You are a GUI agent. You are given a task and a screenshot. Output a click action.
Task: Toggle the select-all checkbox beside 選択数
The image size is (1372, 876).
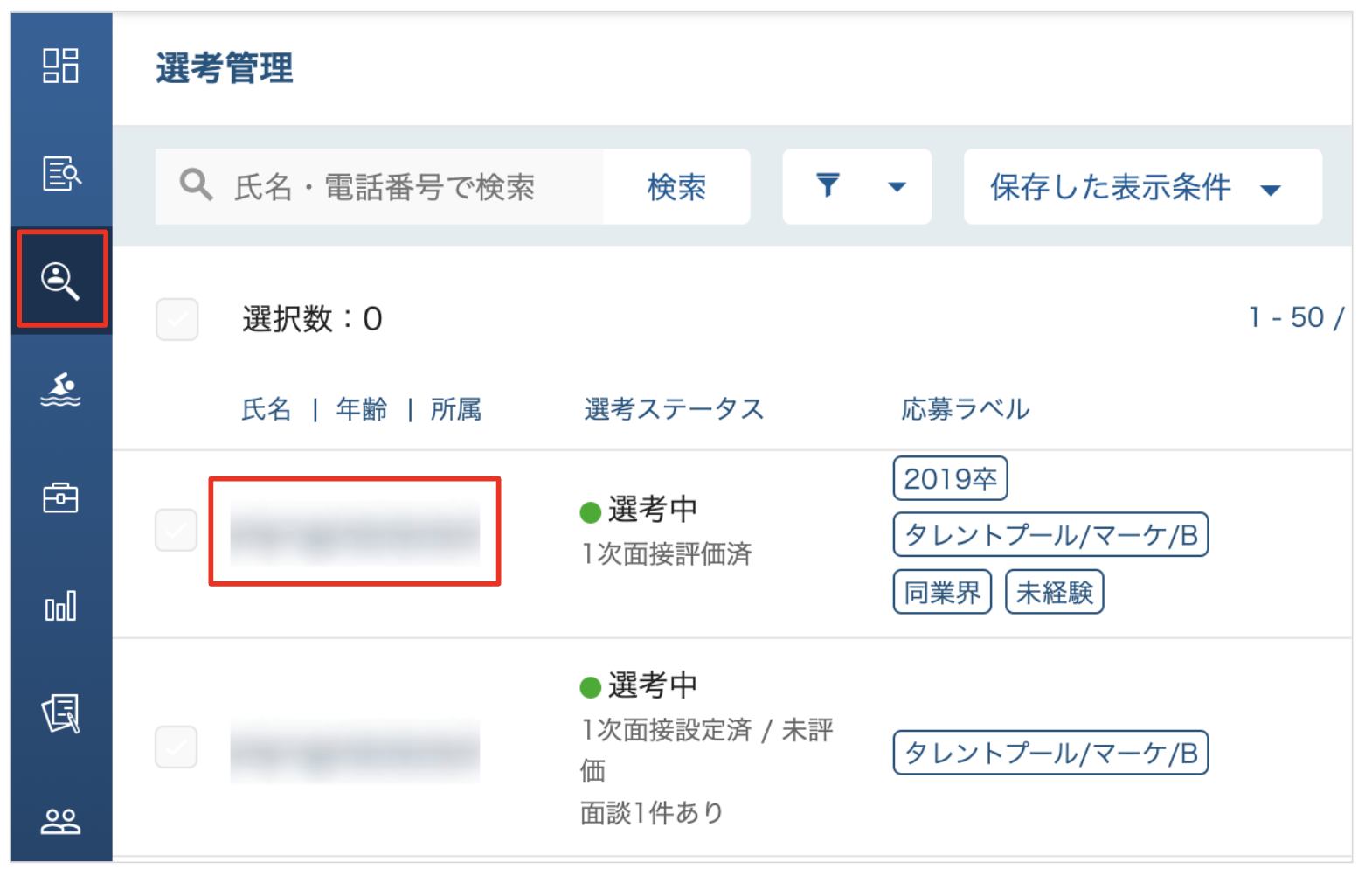(177, 319)
